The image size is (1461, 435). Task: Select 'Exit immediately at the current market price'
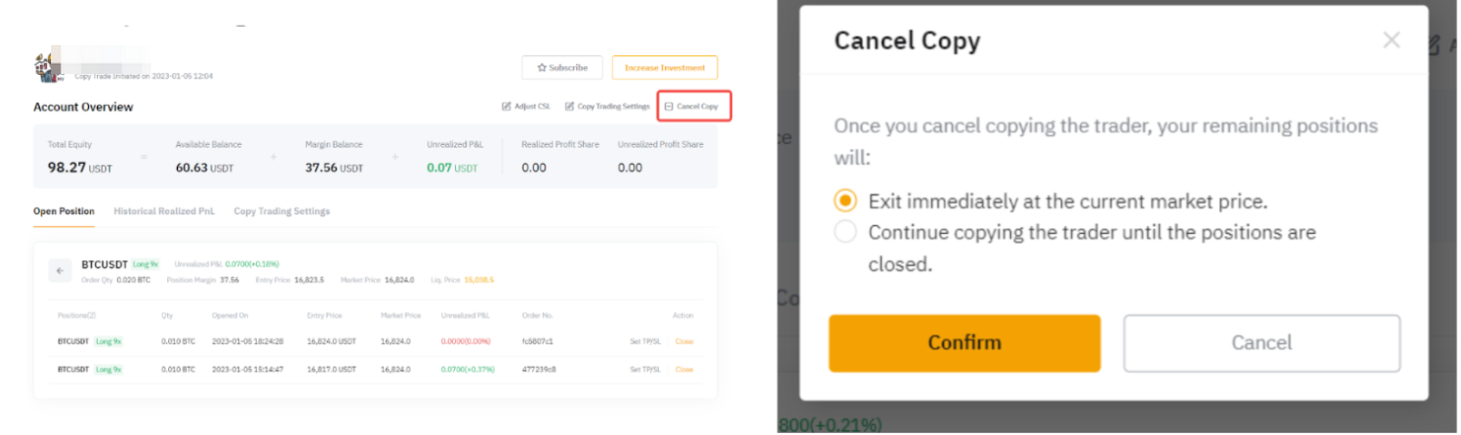[x=846, y=201]
